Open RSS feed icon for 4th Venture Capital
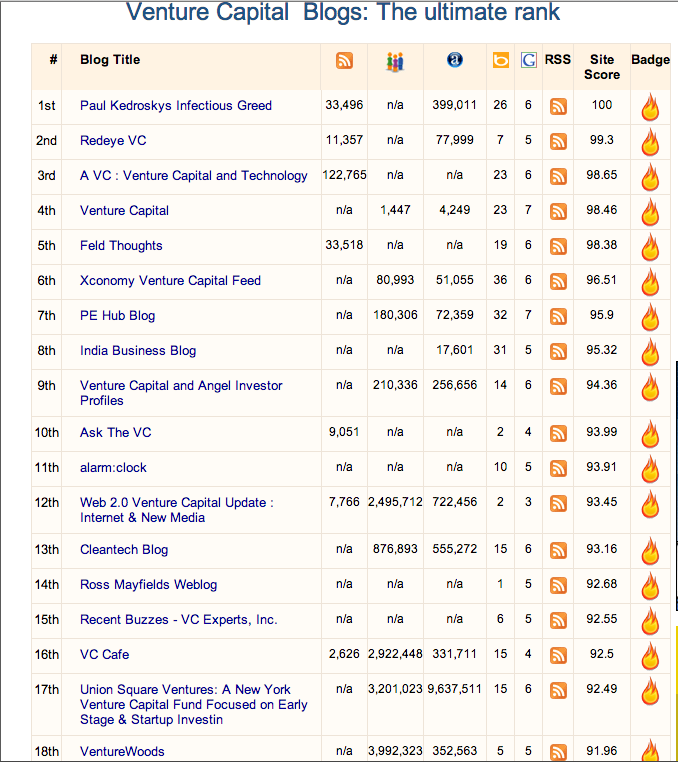Screen dimensions: 678x762 558,211
